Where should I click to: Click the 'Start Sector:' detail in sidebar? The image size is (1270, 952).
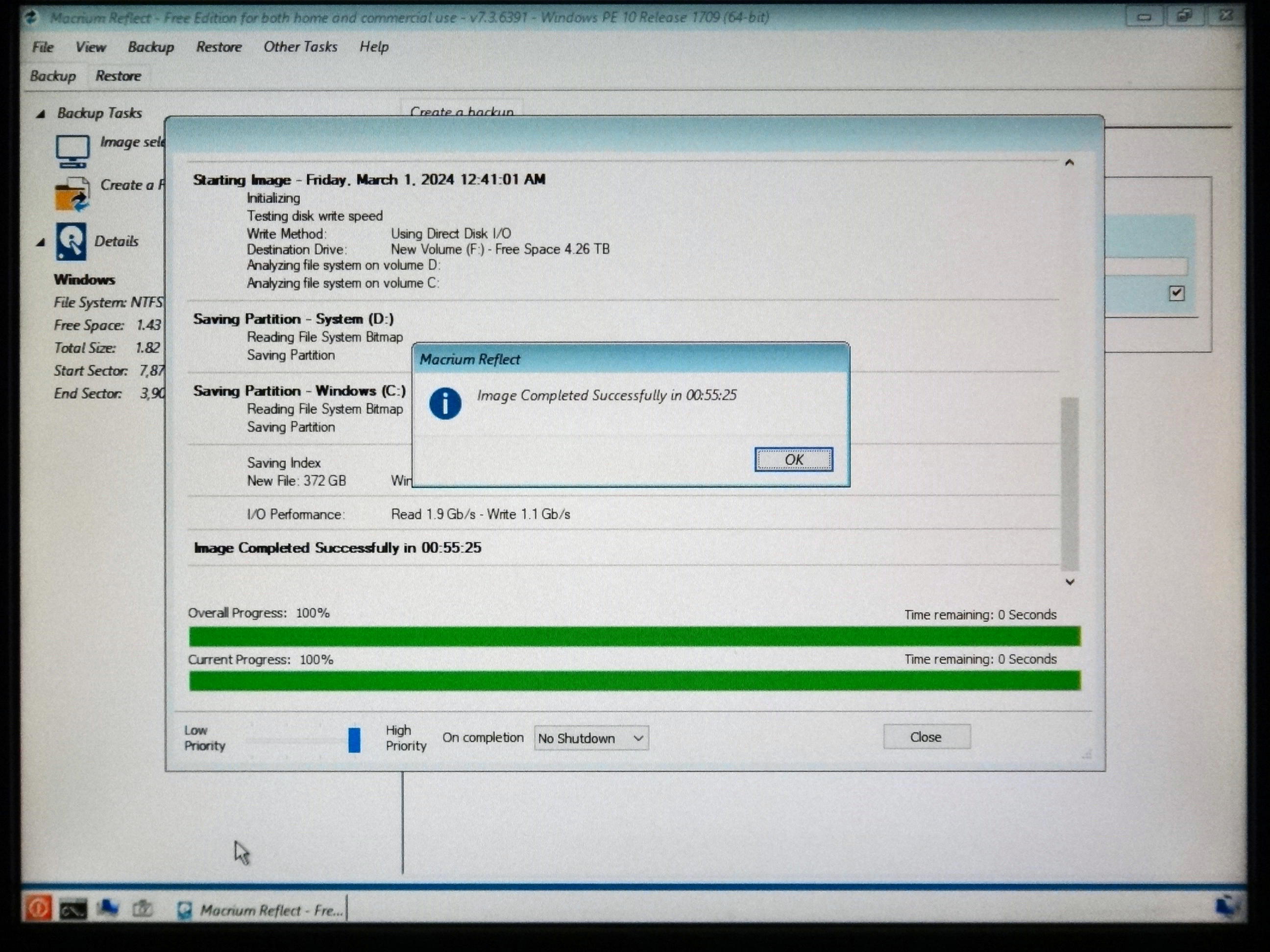click(109, 371)
